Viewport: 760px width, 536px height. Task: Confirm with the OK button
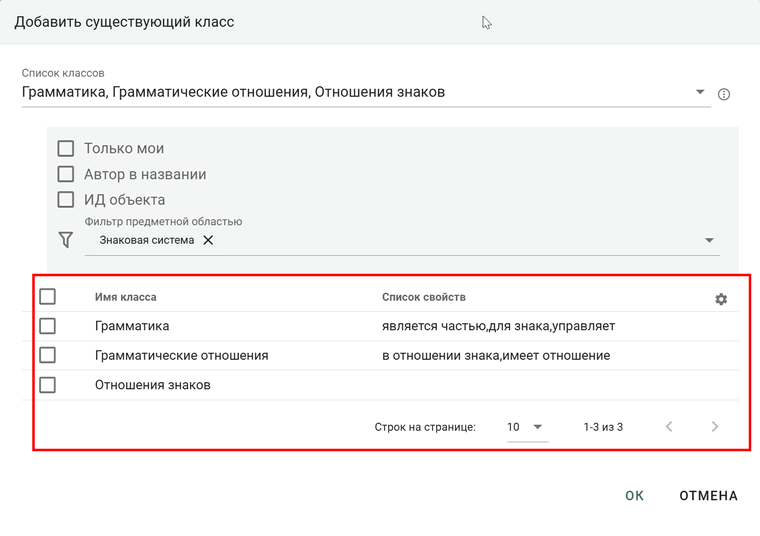click(634, 496)
